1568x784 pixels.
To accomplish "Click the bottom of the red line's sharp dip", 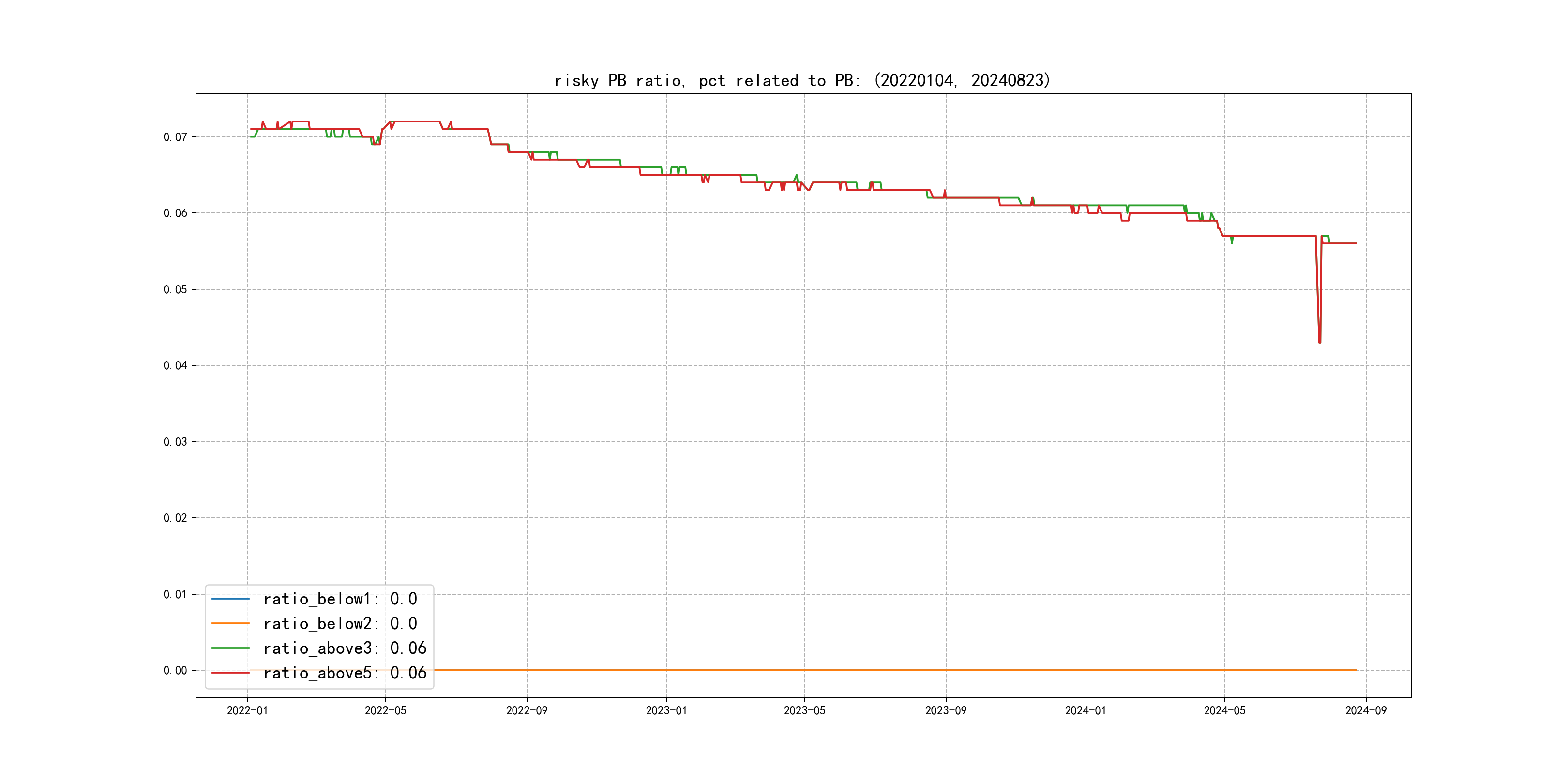I will 1320,342.
